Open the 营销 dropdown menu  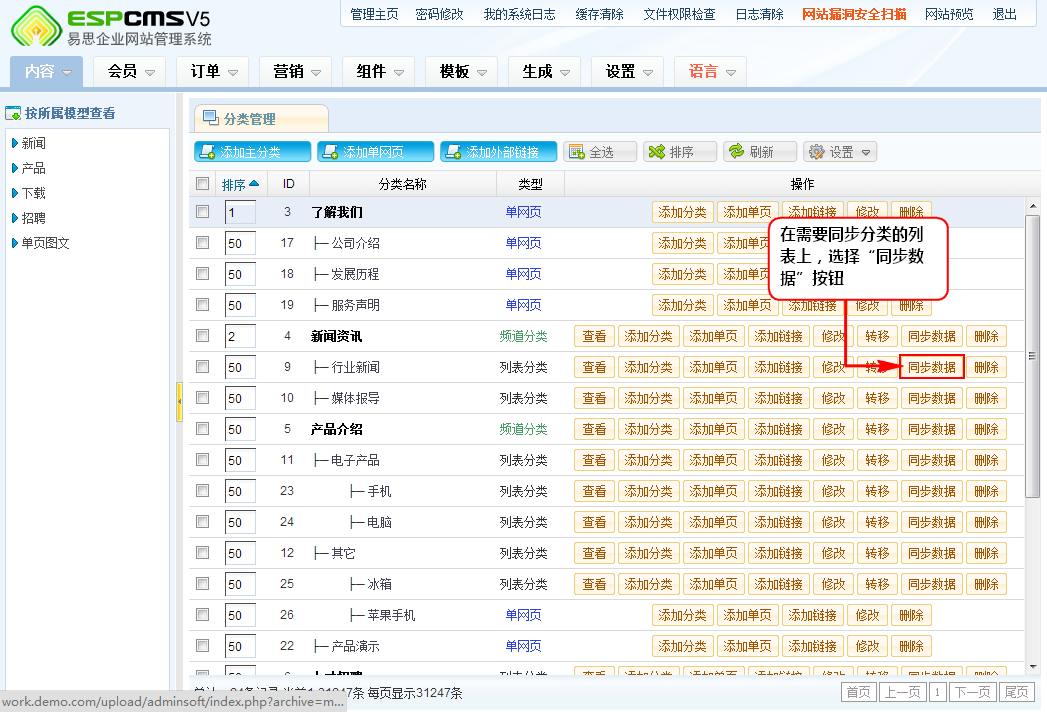[296, 71]
